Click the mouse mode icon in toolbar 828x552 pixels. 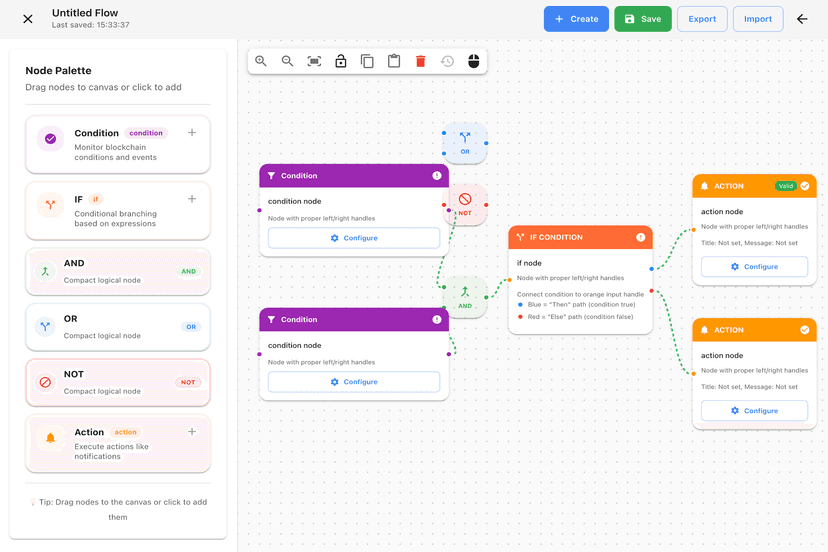(474, 61)
